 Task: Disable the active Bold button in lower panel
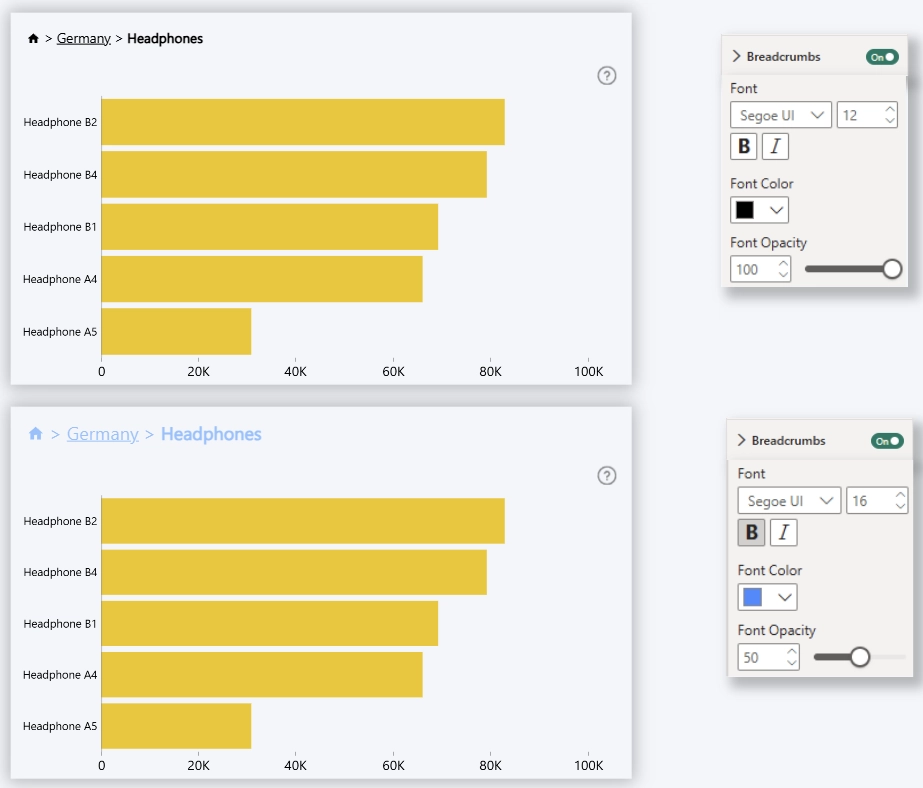[x=752, y=533]
